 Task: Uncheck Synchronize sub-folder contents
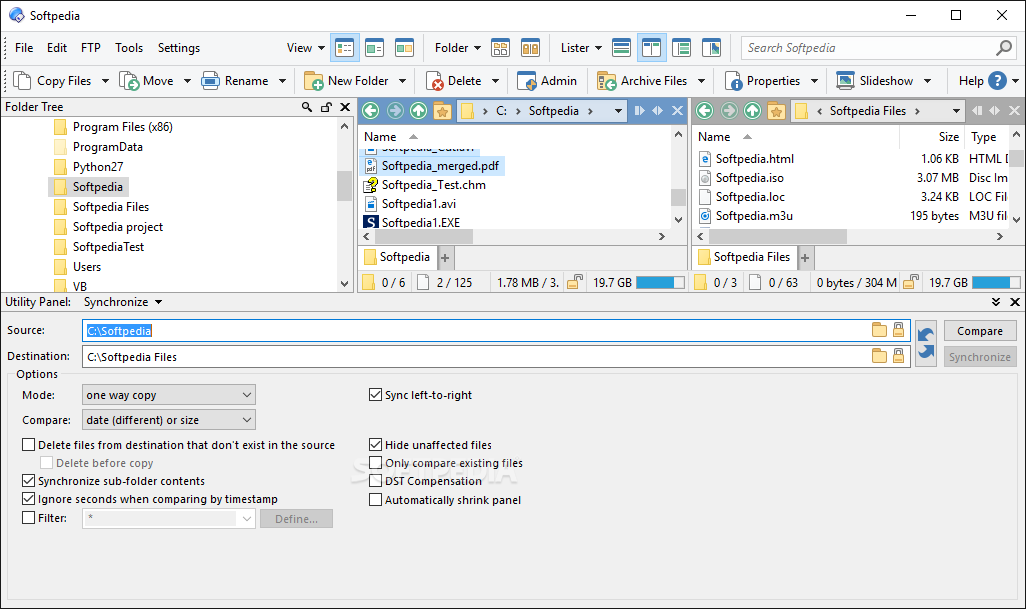[x=29, y=481]
